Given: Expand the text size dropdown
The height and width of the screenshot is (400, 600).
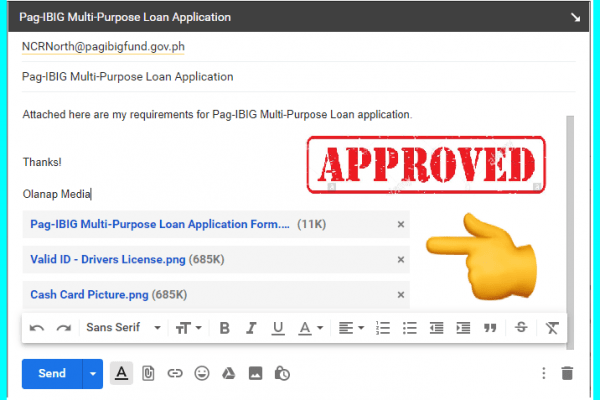Looking at the screenshot, I should pyautogui.click(x=190, y=327).
